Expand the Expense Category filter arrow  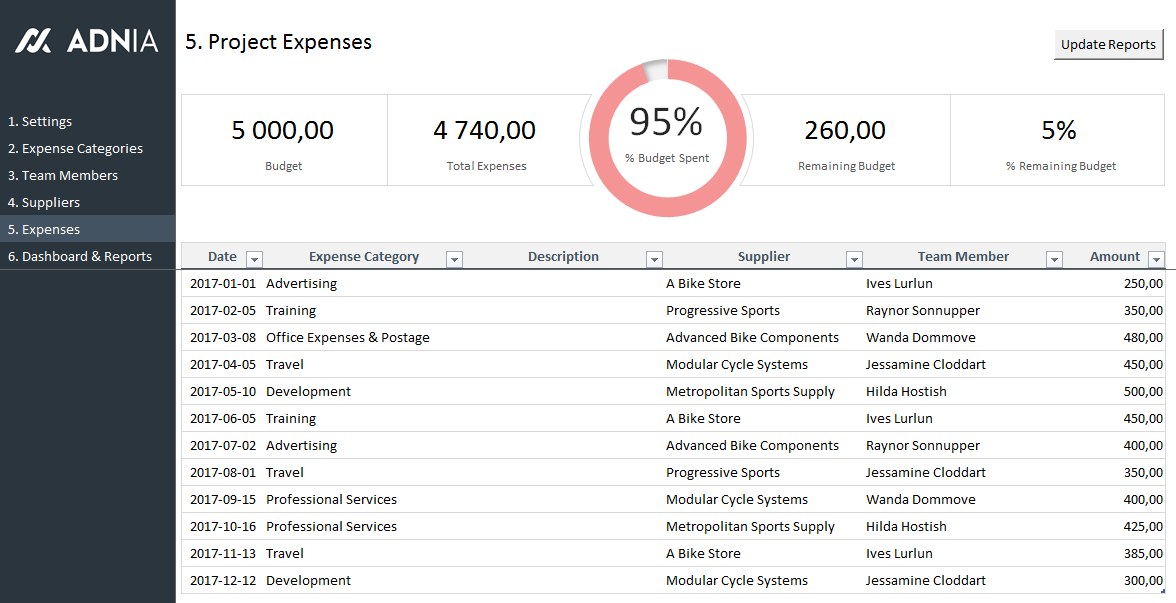454,259
